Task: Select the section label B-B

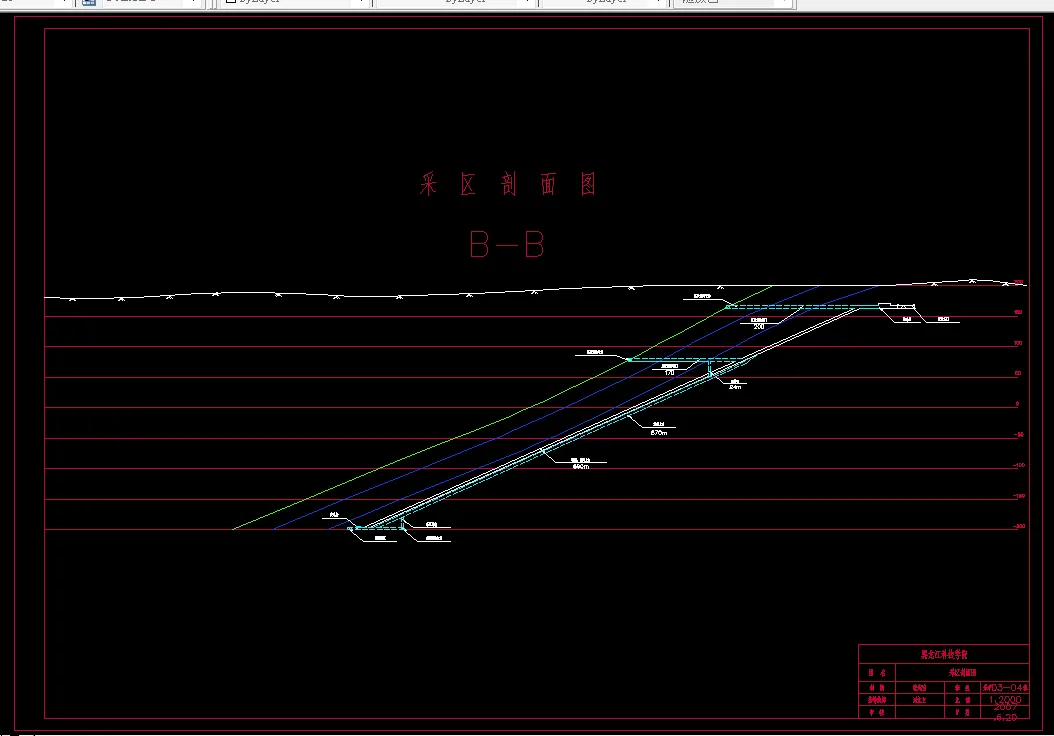Action: pos(507,245)
